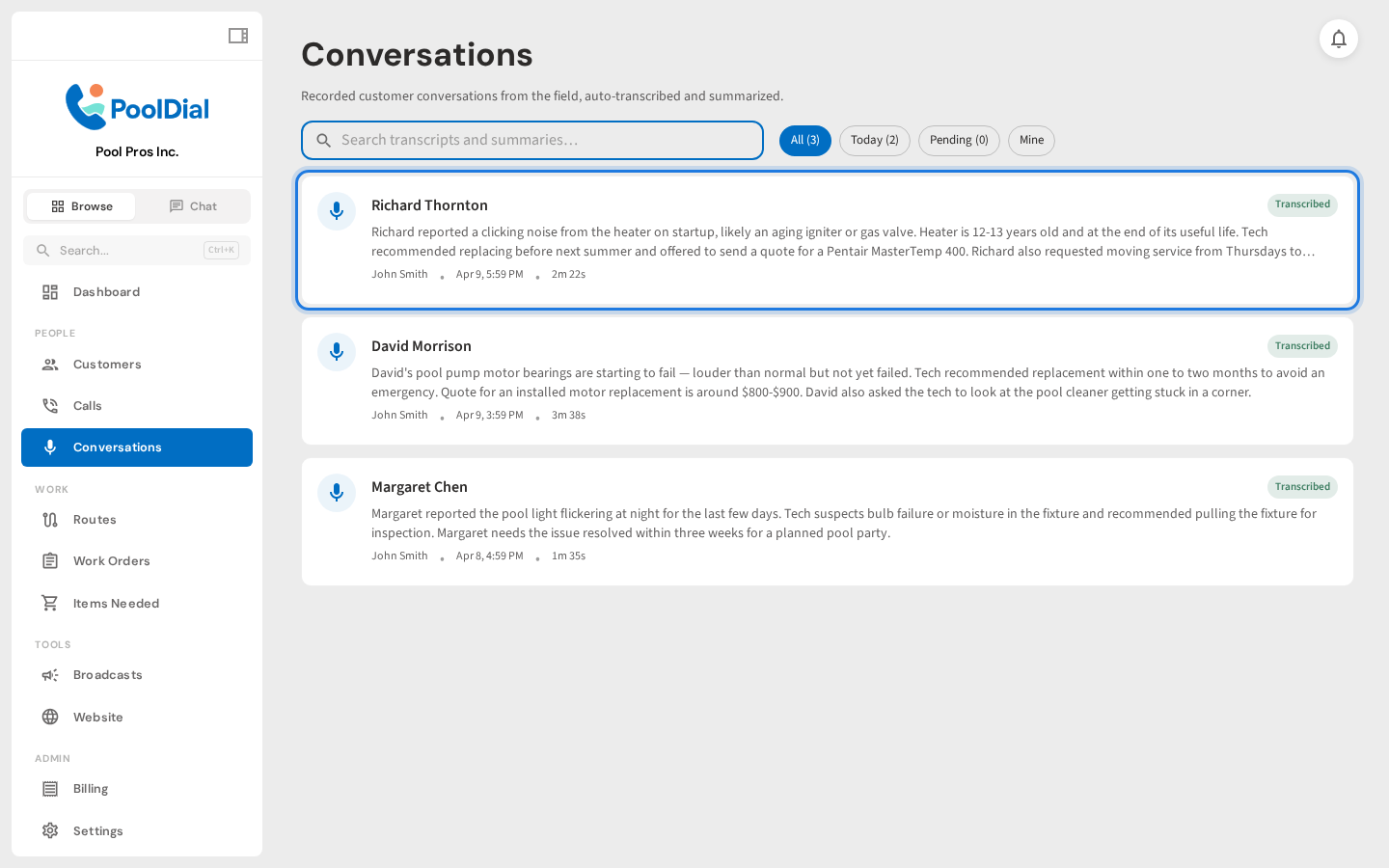Click the Settings gear icon
The image size is (1389, 868).
point(50,830)
